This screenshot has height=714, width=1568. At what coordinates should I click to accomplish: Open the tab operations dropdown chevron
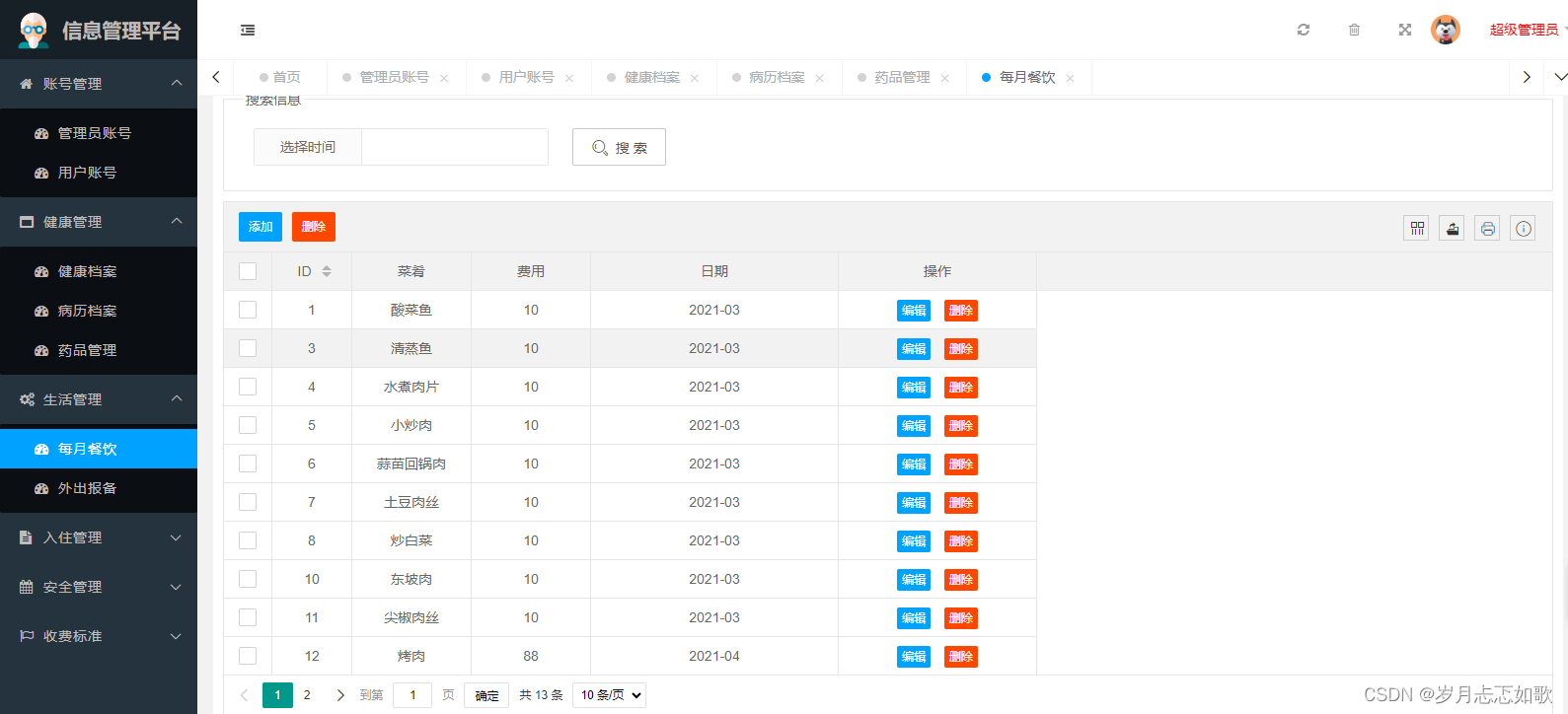coord(1559,77)
